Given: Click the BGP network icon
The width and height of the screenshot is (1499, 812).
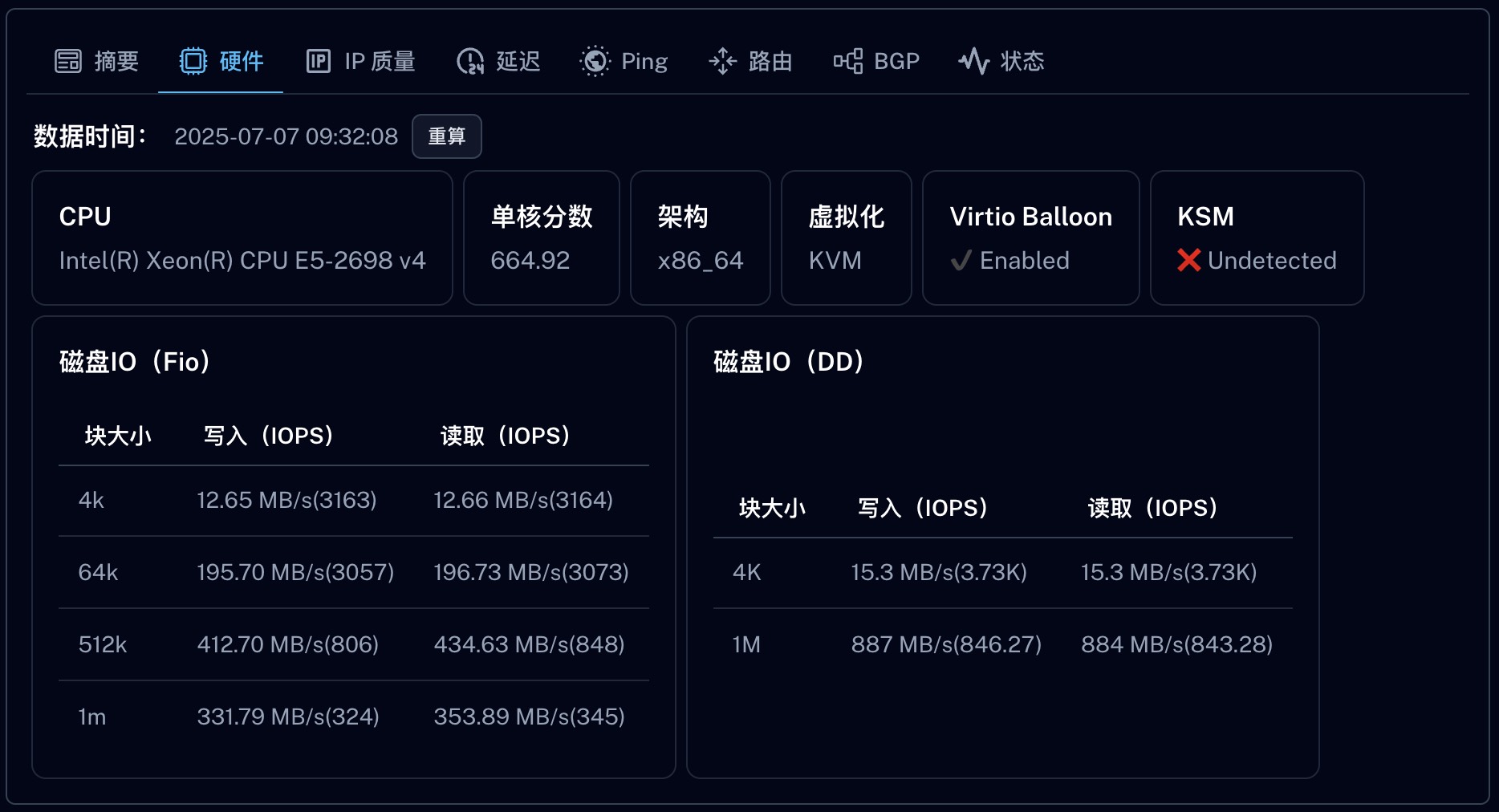Looking at the screenshot, I should (850, 60).
